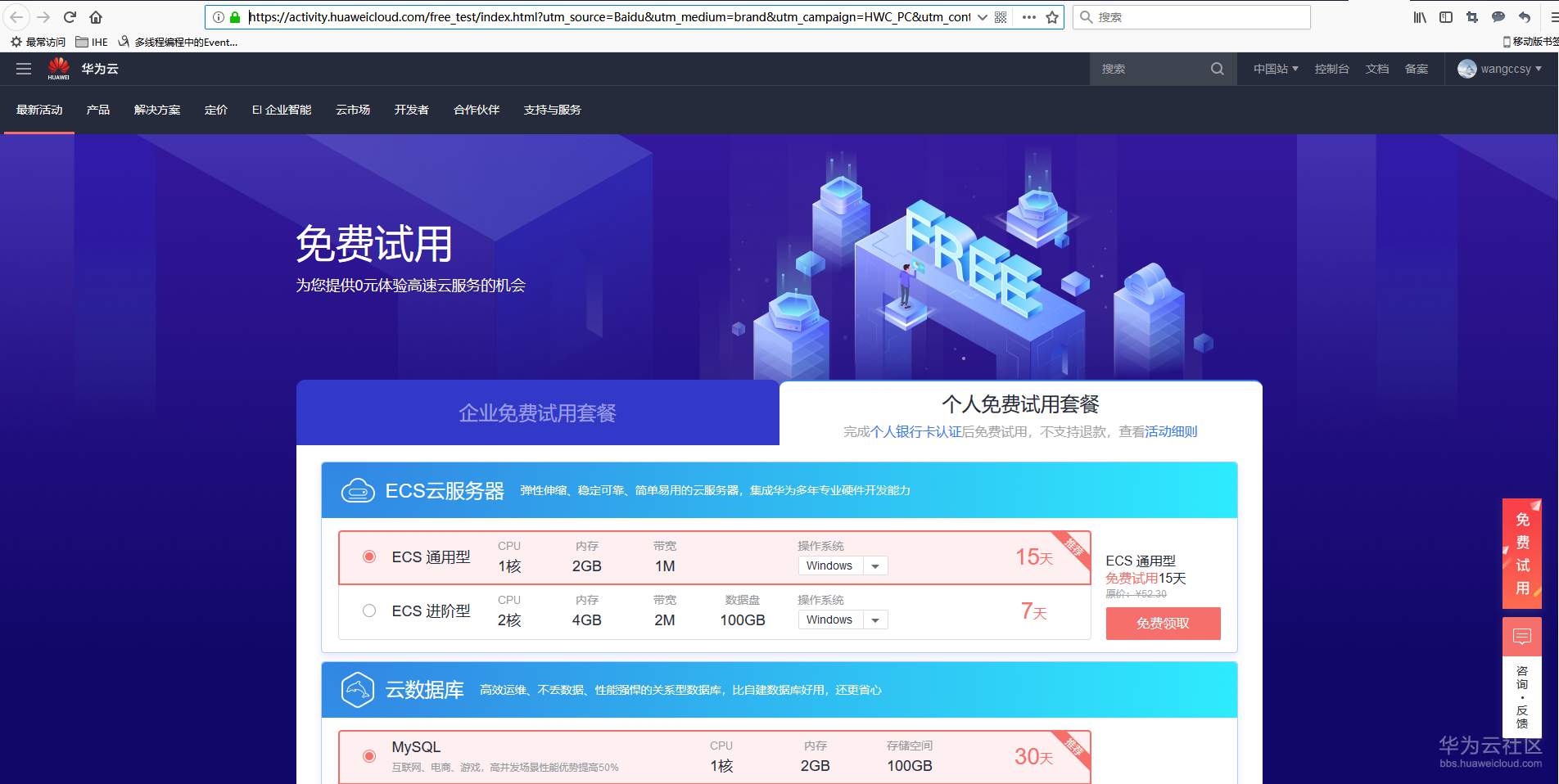Open the 开发者 nav menu
Viewport: 1559px width, 784px height.
coord(412,110)
